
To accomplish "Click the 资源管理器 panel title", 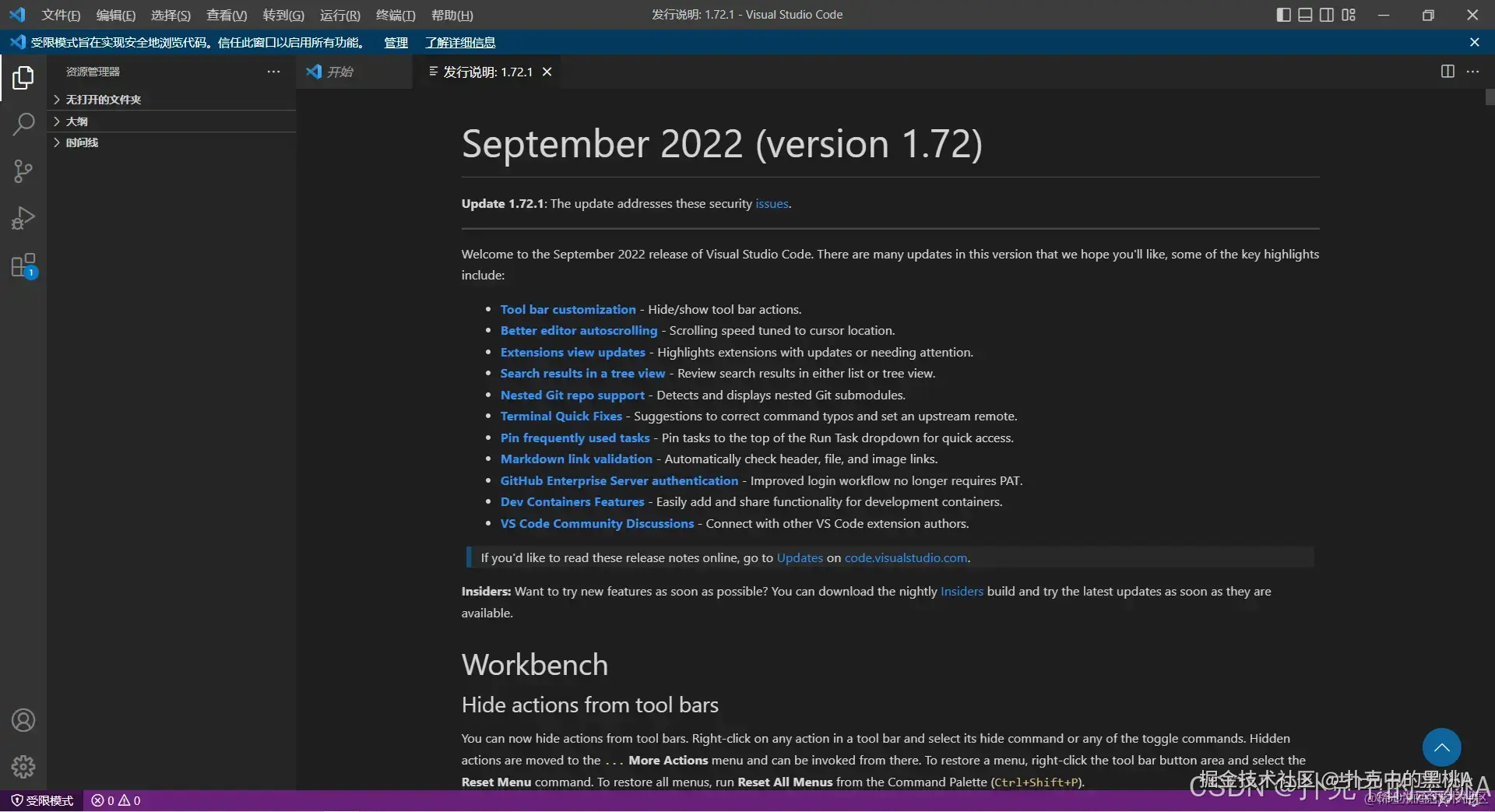I will coord(93,72).
